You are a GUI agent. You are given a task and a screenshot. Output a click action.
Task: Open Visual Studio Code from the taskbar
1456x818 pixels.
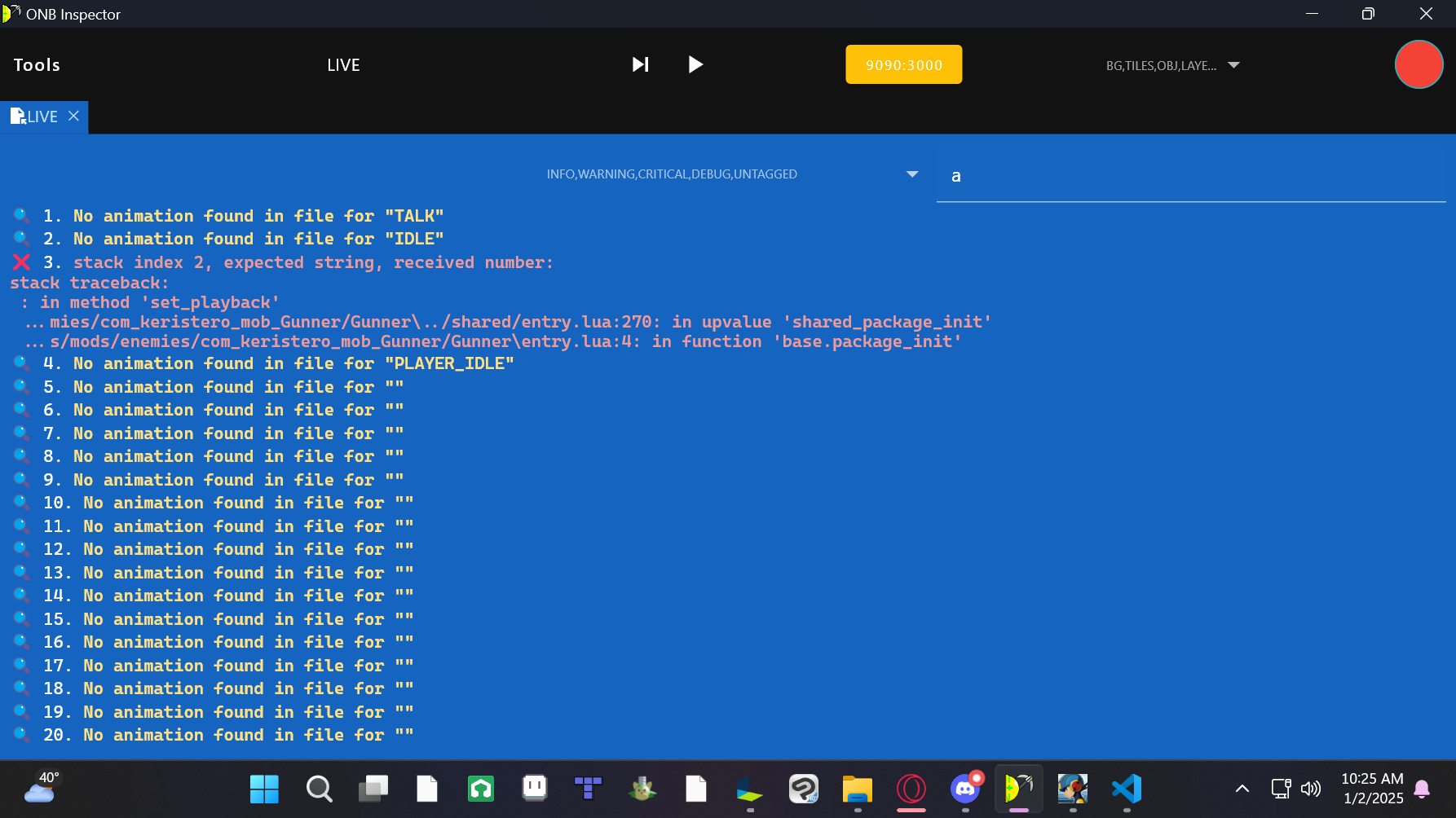coord(1127,789)
